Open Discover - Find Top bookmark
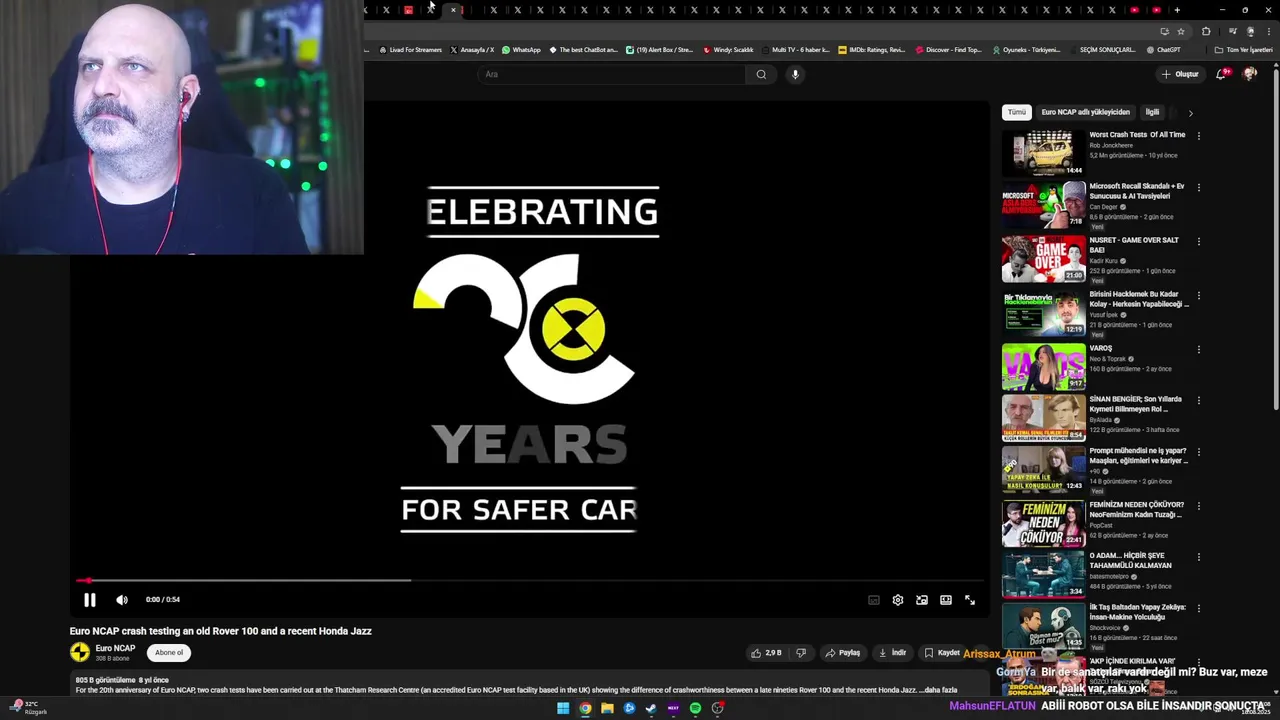 pos(949,50)
